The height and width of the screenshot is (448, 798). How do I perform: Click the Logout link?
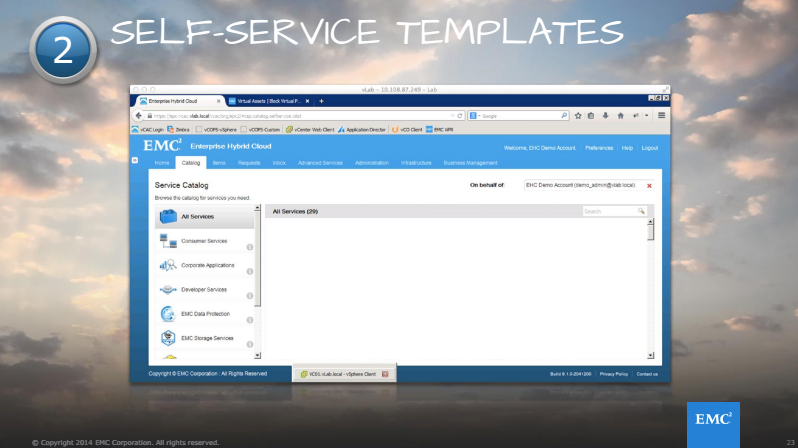[649, 148]
